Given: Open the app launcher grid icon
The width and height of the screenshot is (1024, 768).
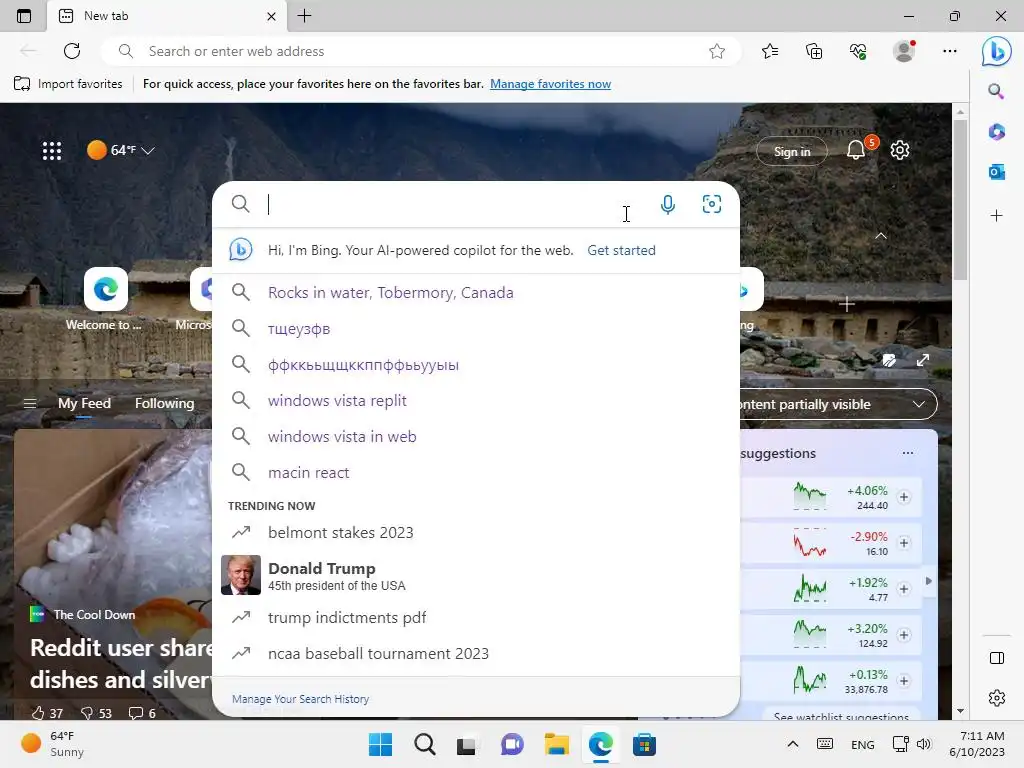Looking at the screenshot, I should click(x=52, y=151).
